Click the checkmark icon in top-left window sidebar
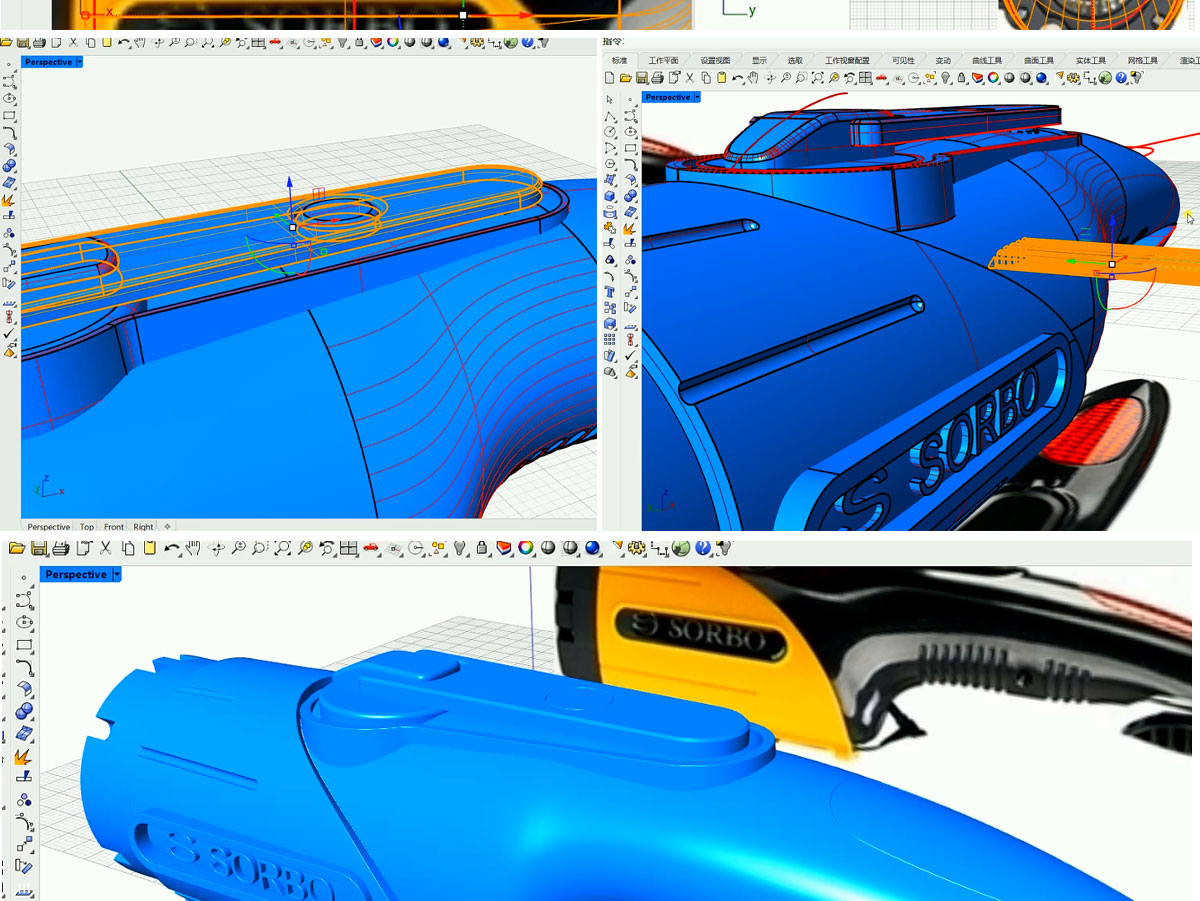The image size is (1200, 901). [x=9, y=333]
